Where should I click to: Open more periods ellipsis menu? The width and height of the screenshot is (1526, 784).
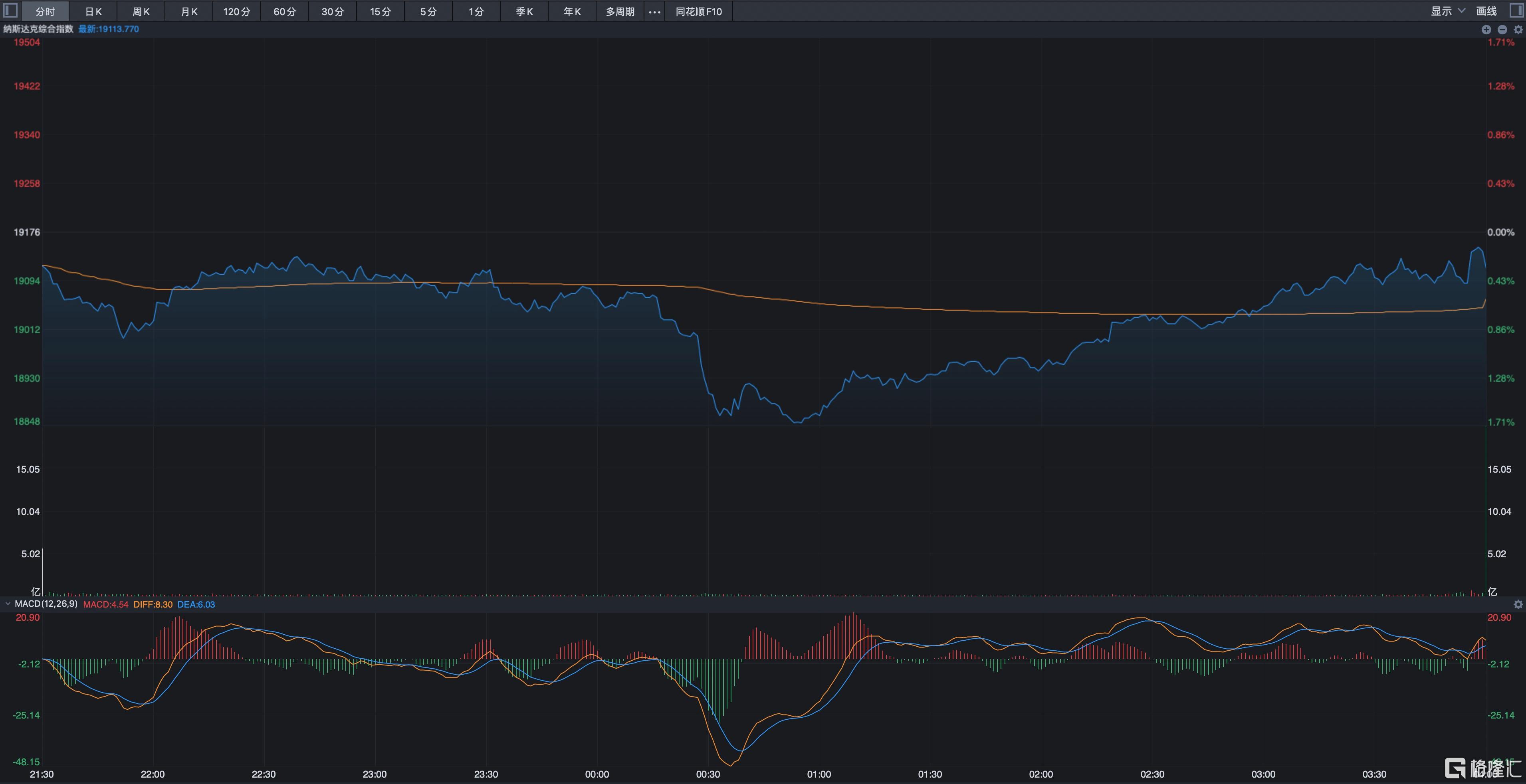click(654, 12)
